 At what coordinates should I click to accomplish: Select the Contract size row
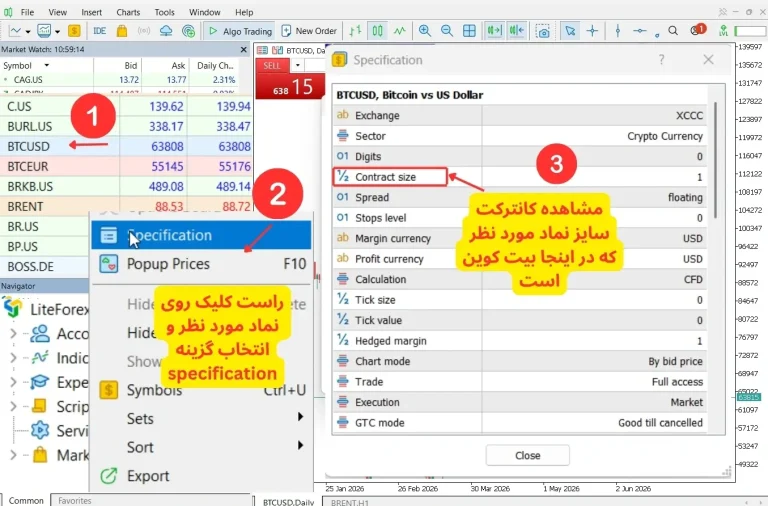click(520, 177)
